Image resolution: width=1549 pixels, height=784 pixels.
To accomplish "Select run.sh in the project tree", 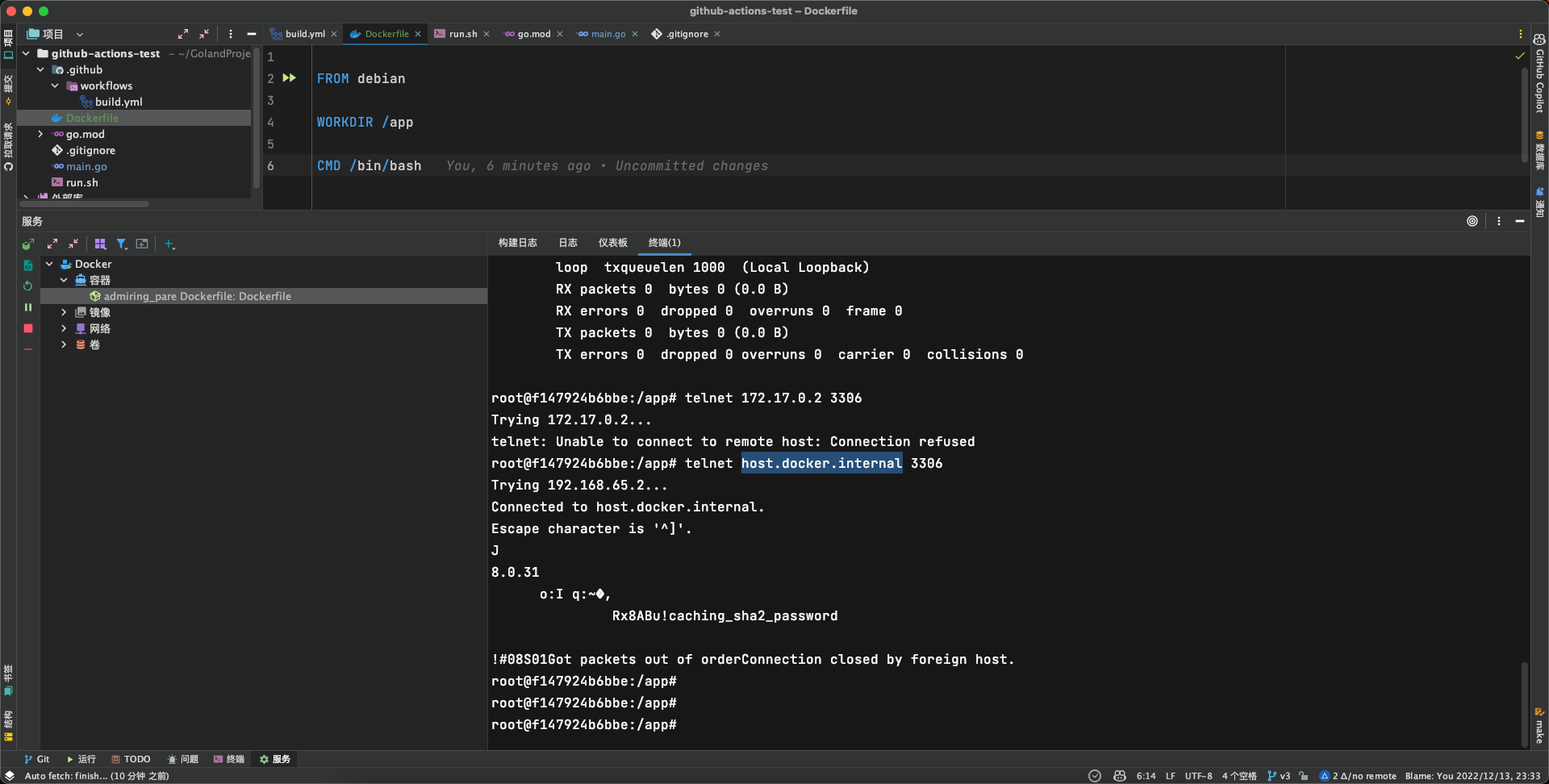I will point(81,182).
